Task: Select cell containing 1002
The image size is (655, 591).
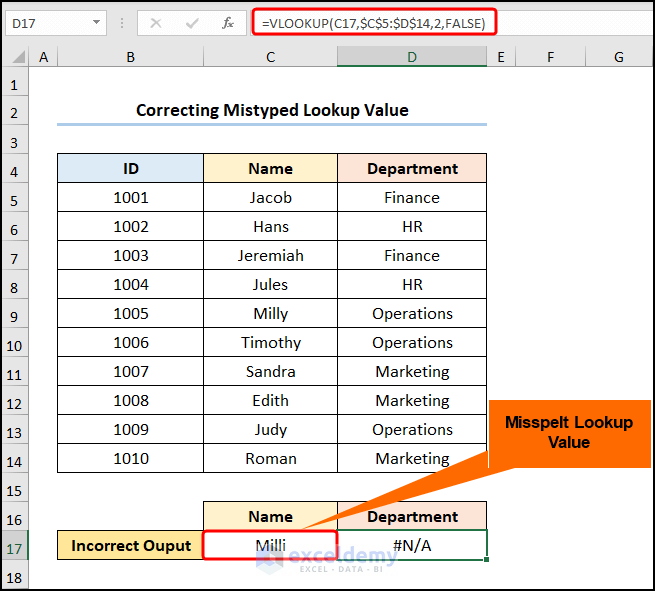Action: (130, 226)
